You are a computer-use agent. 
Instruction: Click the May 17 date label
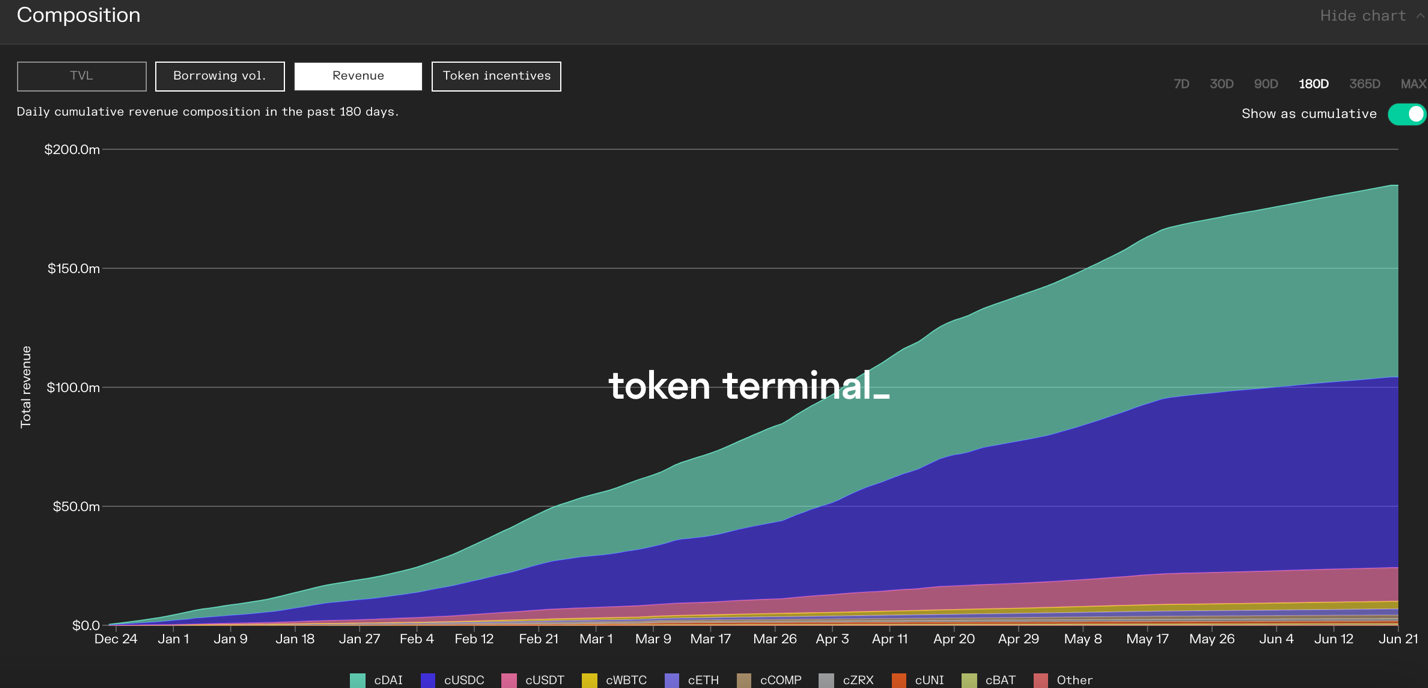click(1147, 639)
